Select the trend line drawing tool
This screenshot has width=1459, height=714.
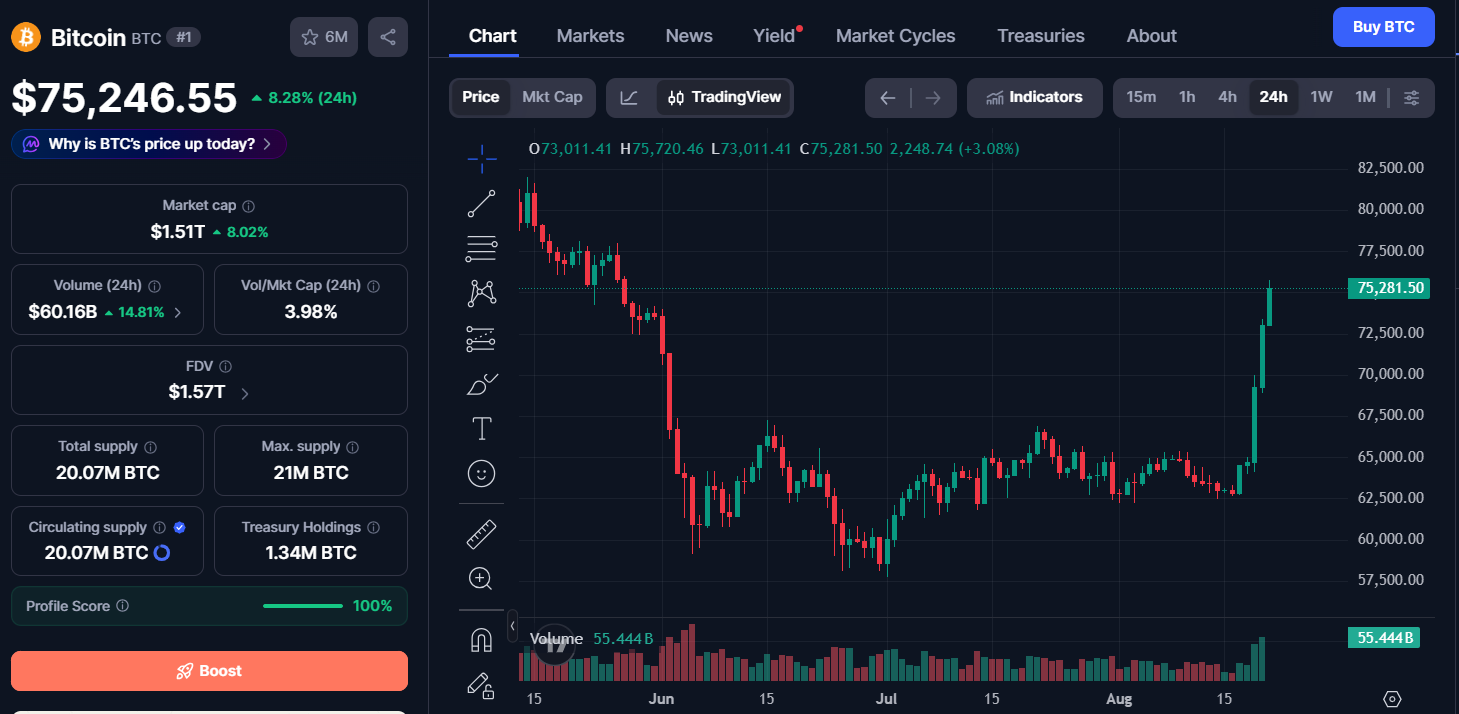point(482,204)
